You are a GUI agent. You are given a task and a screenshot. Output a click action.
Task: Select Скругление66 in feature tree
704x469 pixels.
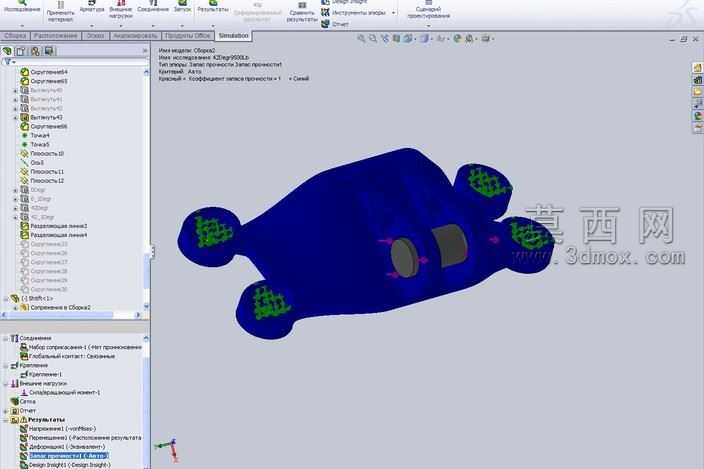[x=44, y=127]
